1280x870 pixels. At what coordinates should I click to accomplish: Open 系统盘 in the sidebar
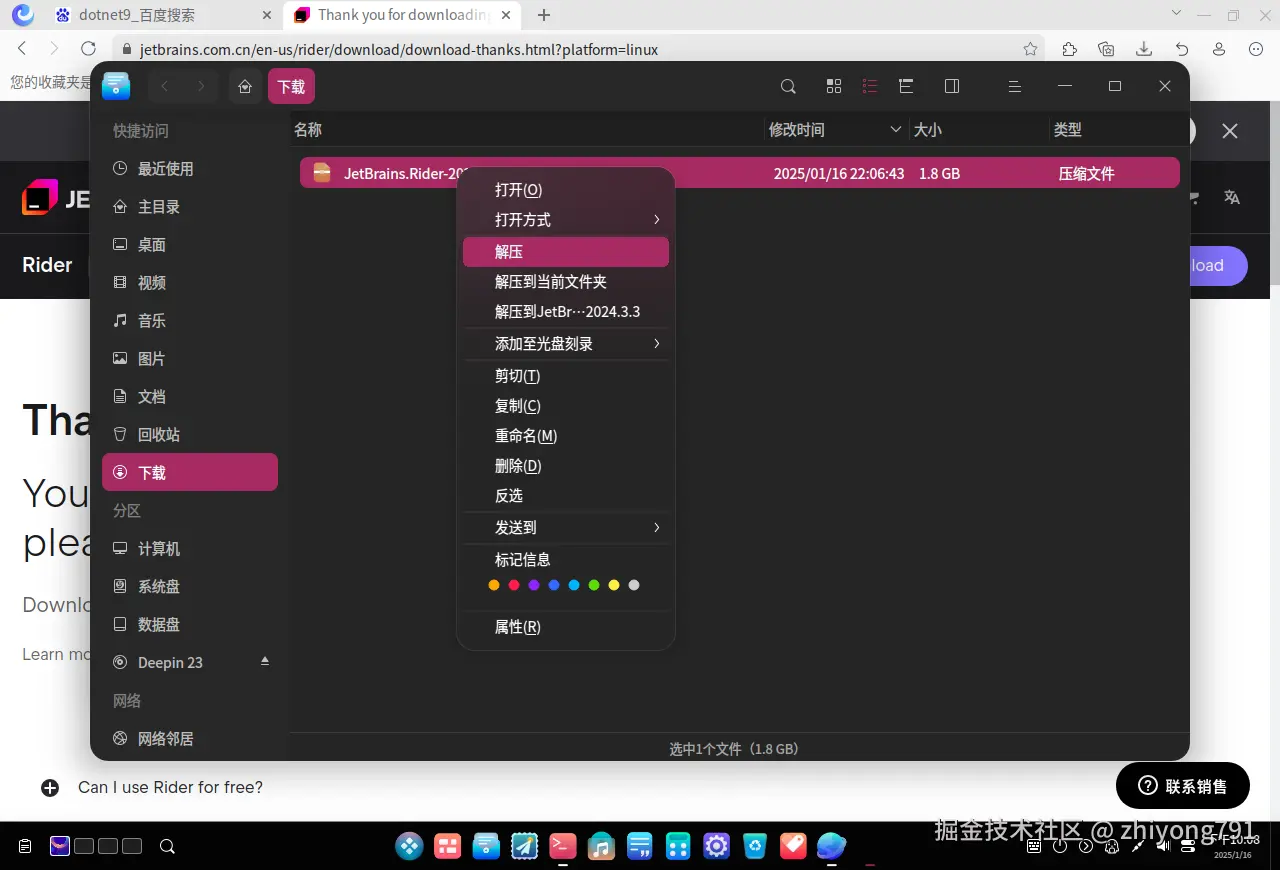[x=190, y=587]
